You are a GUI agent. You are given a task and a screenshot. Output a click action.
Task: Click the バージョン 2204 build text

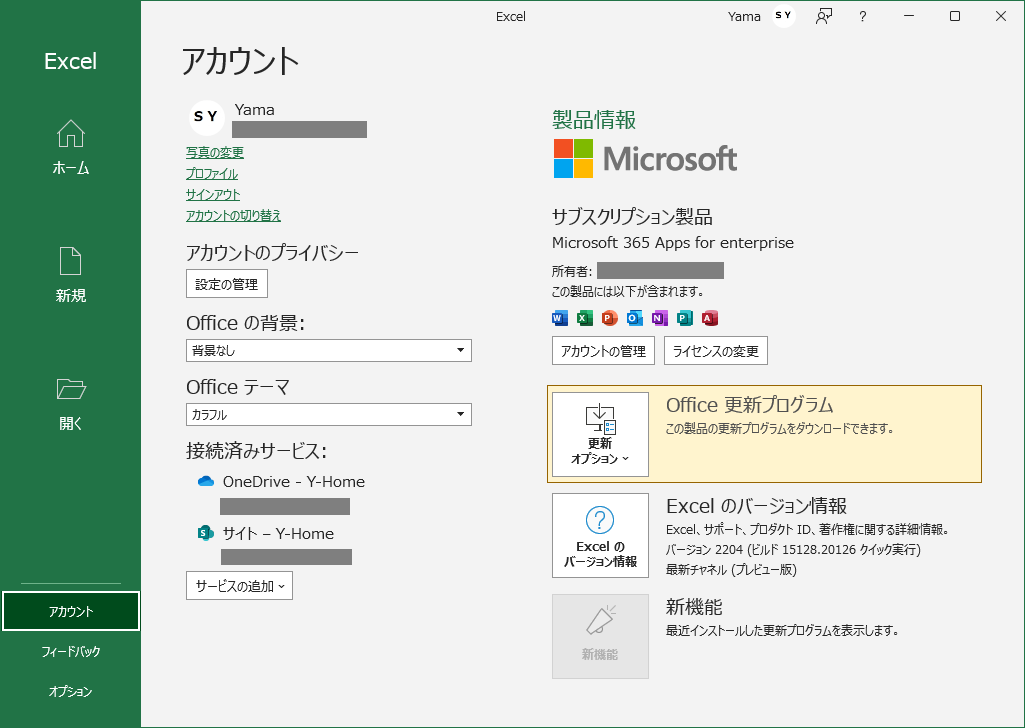click(x=793, y=550)
